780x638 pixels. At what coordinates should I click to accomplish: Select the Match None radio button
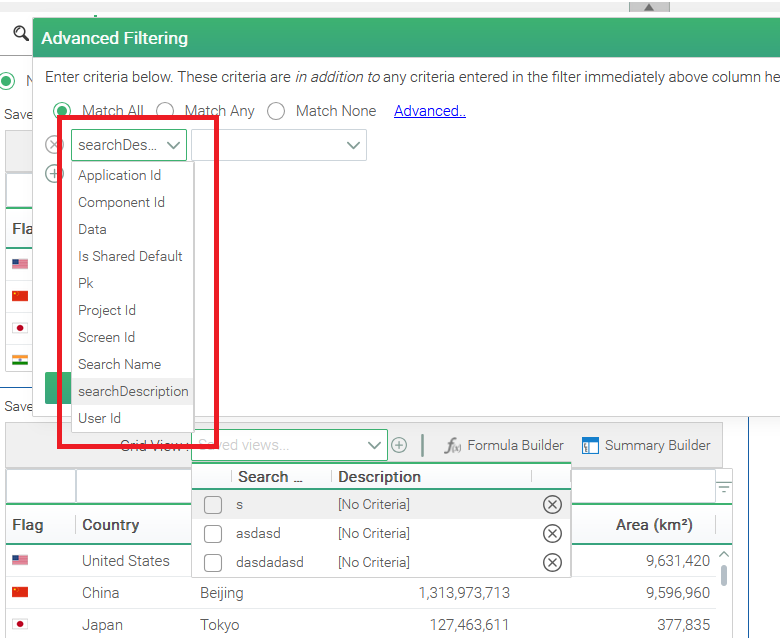pyautogui.click(x=276, y=111)
